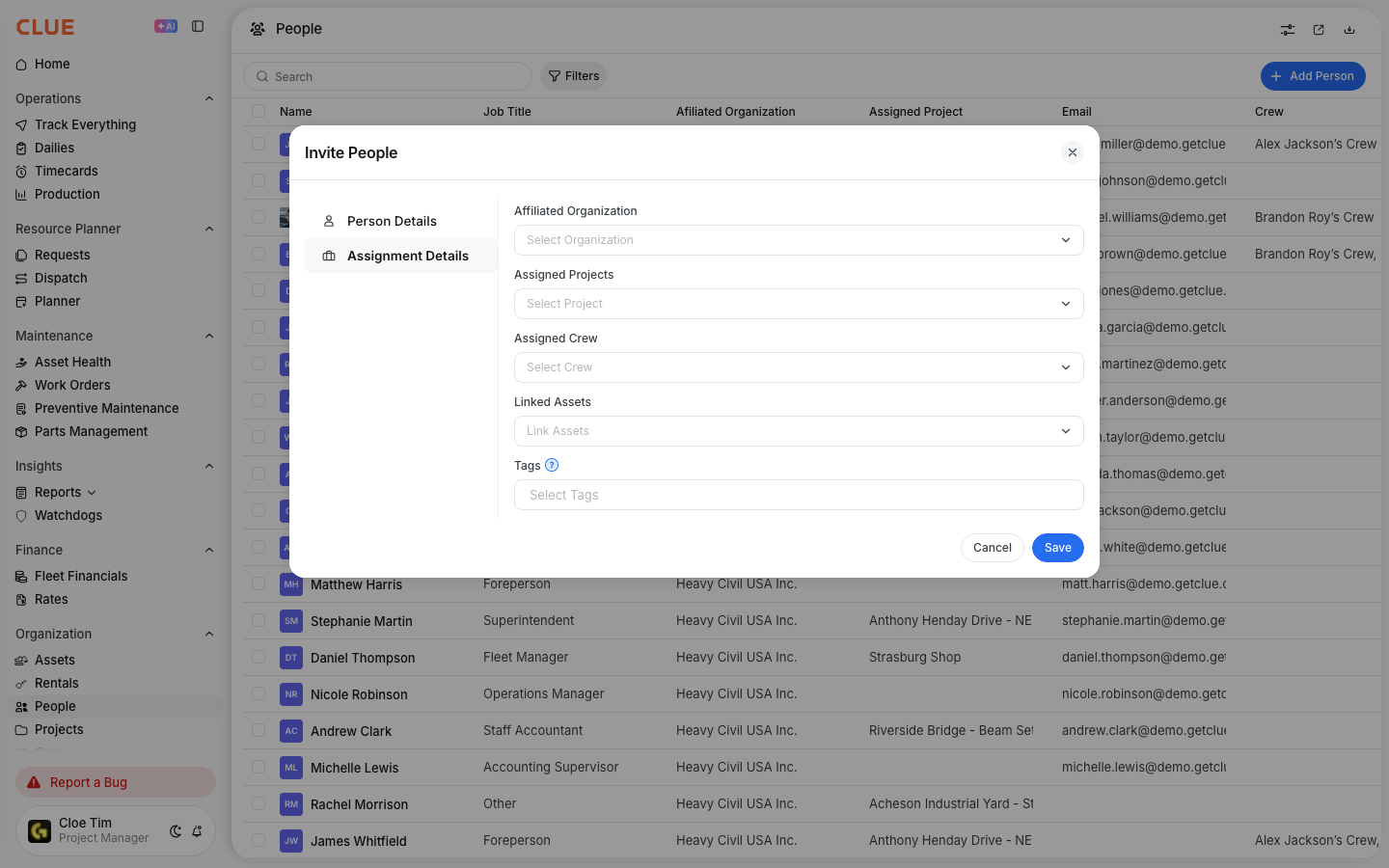Check the Matthew Harris row checkbox
The image size is (1389, 868).
click(x=259, y=583)
